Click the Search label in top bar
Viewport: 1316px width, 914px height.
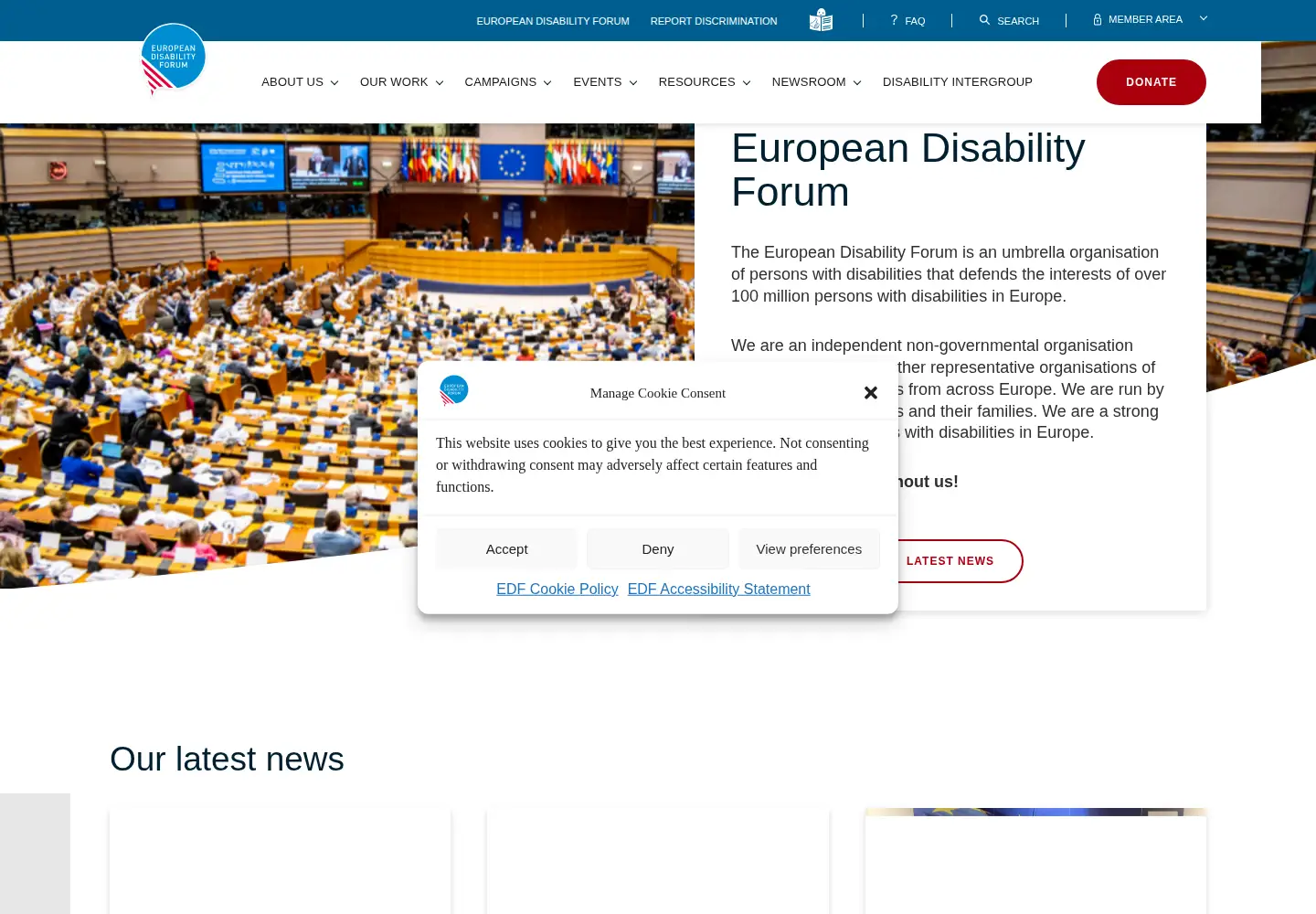pos(1018,21)
